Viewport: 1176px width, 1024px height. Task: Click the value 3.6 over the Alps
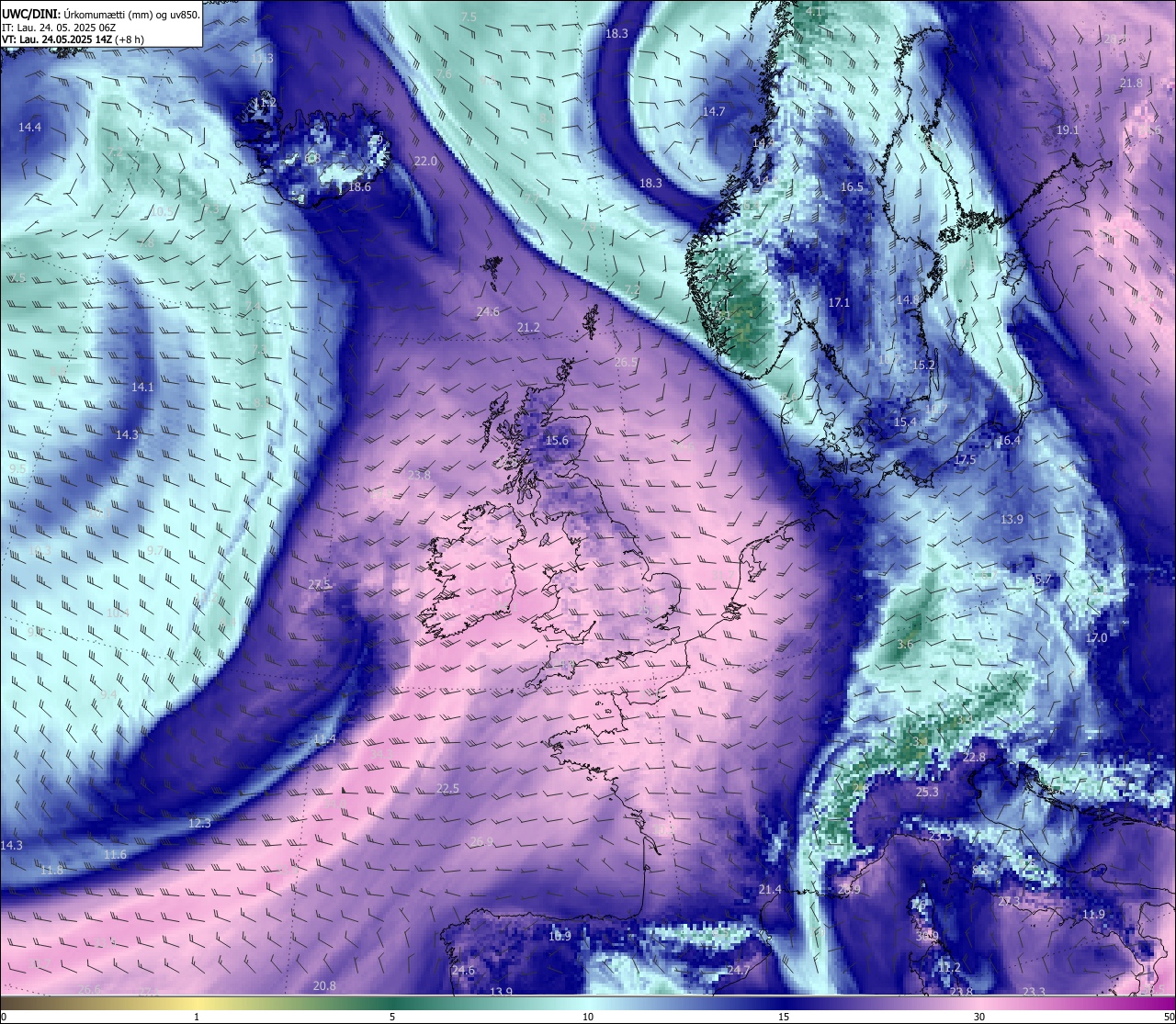(905, 644)
